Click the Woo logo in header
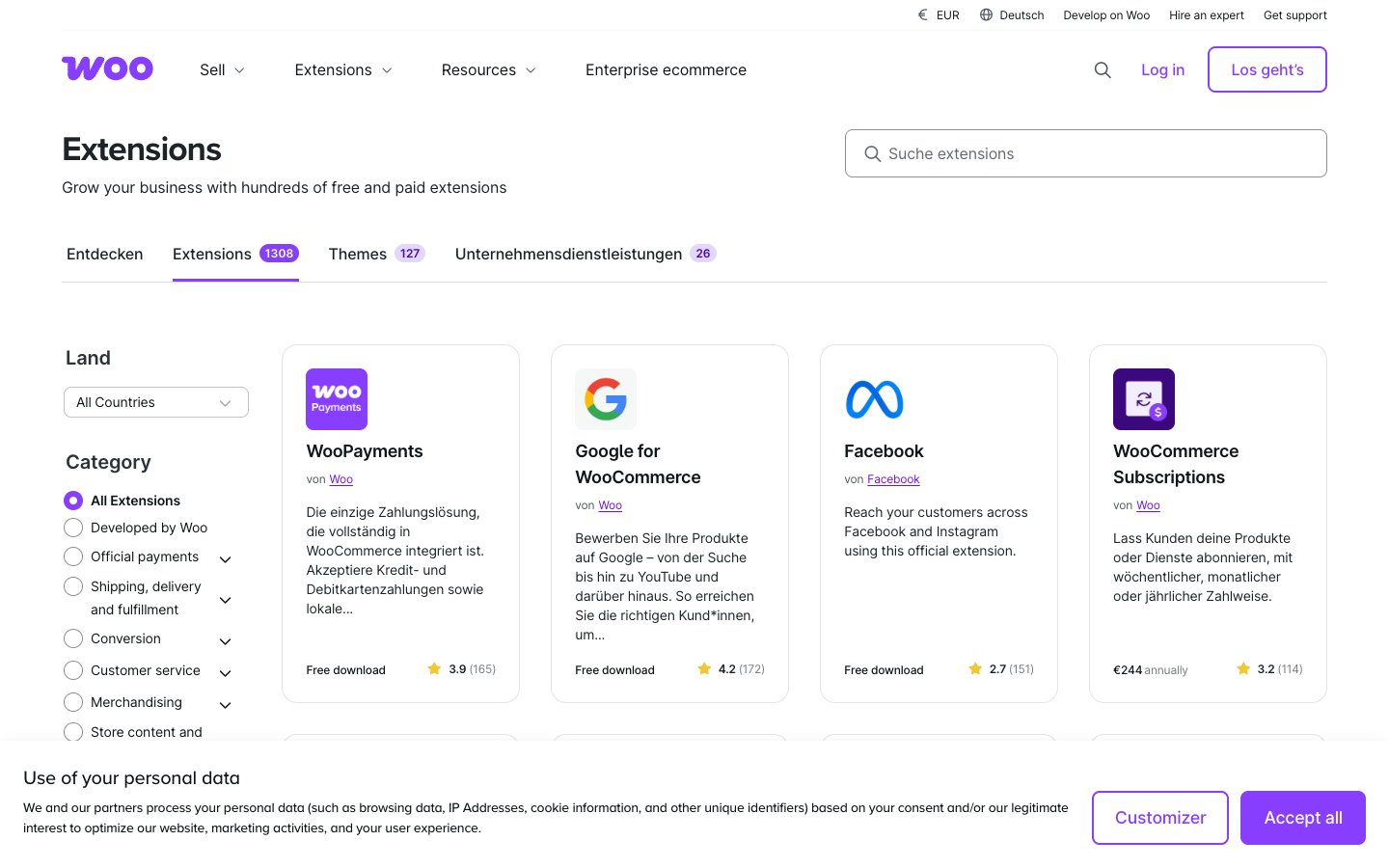The width and height of the screenshot is (1389, 868). click(107, 68)
